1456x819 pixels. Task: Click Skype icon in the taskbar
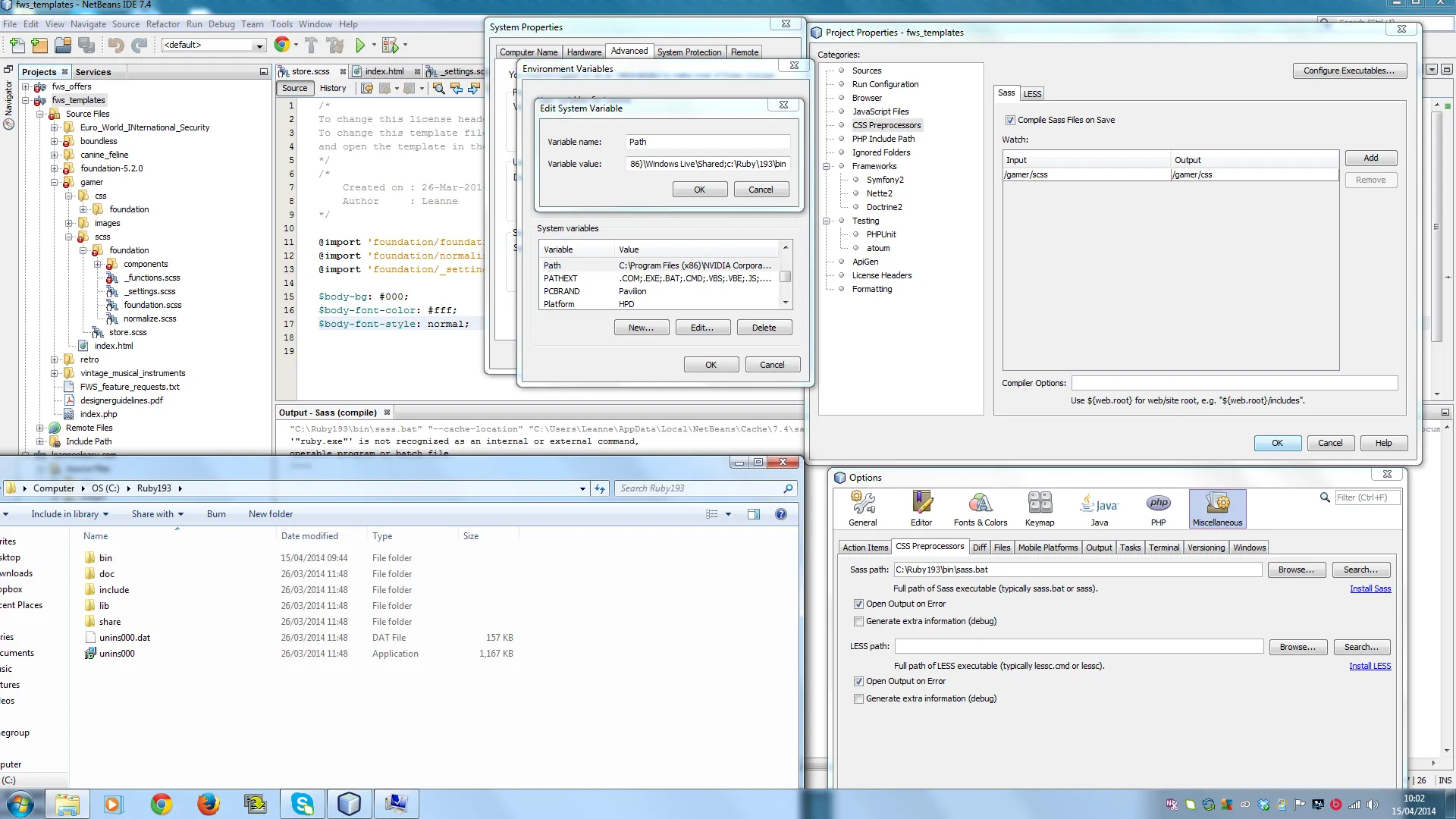303,804
